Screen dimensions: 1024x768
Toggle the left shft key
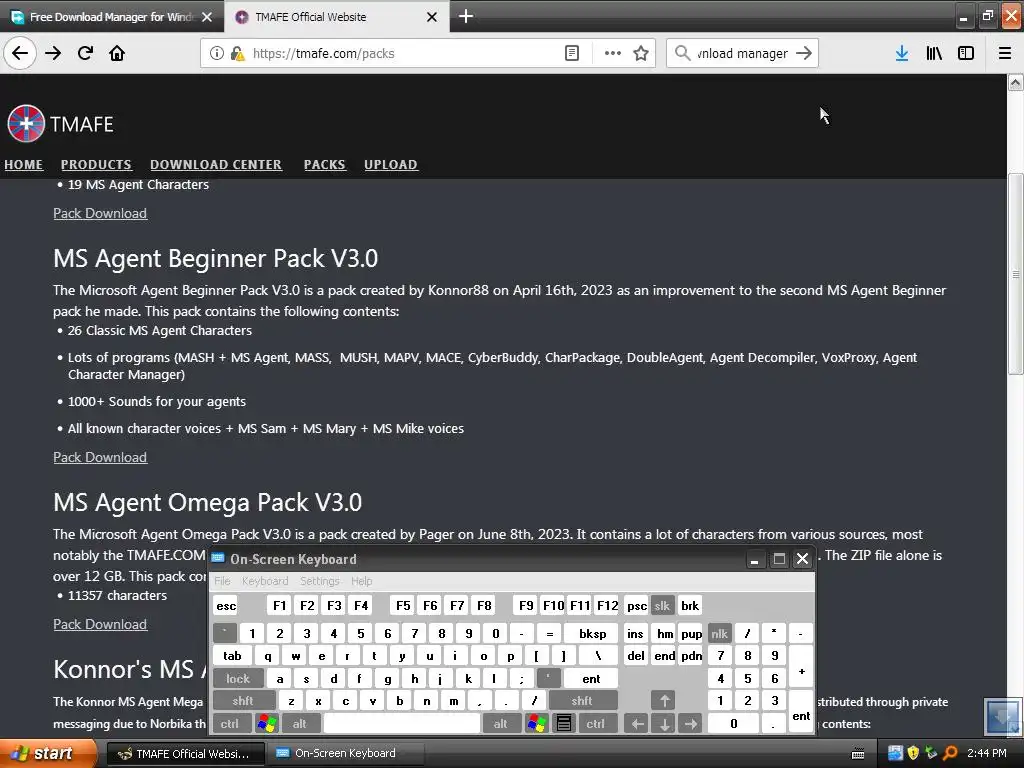point(243,701)
